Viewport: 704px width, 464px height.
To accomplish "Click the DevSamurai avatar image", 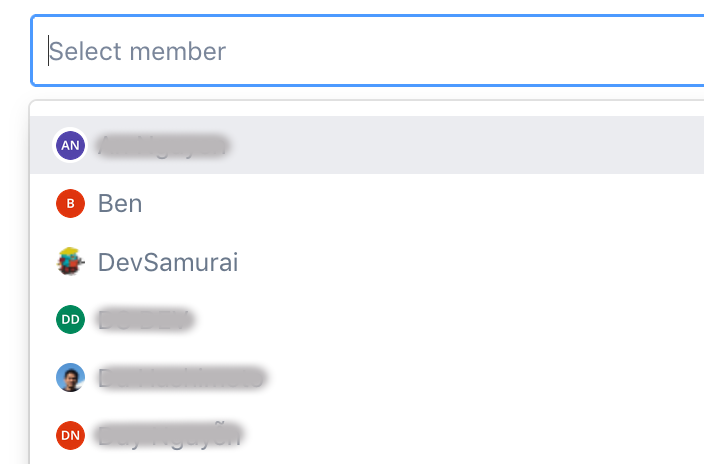I will click(x=70, y=262).
